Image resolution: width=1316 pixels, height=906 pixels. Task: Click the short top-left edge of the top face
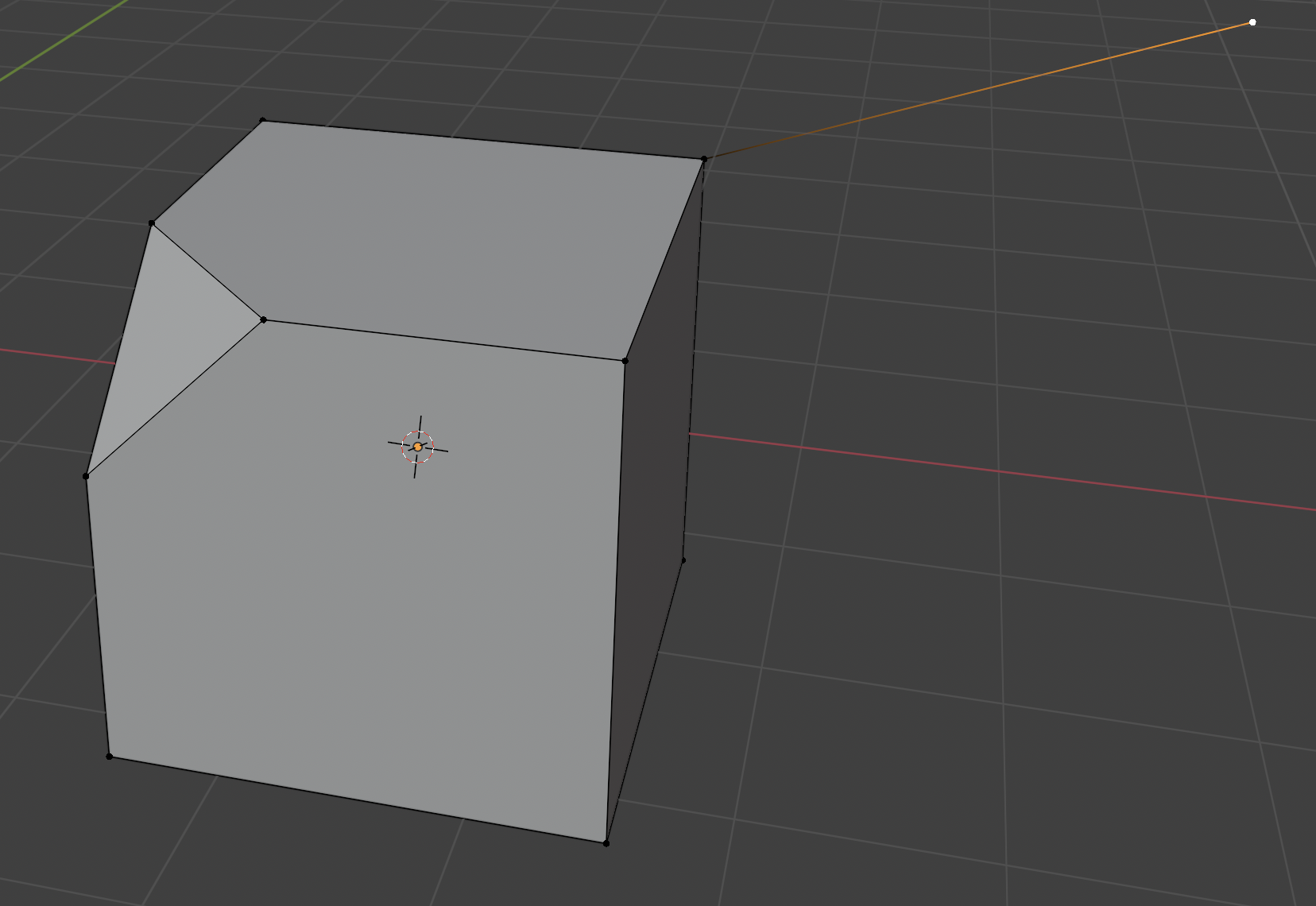click(x=207, y=172)
